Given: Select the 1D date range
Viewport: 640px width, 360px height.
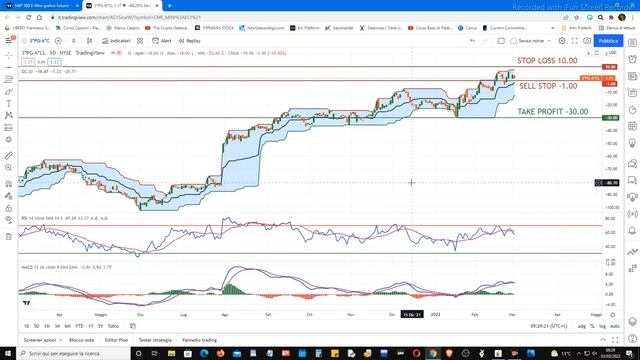Looking at the screenshot, I should (x=27, y=326).
